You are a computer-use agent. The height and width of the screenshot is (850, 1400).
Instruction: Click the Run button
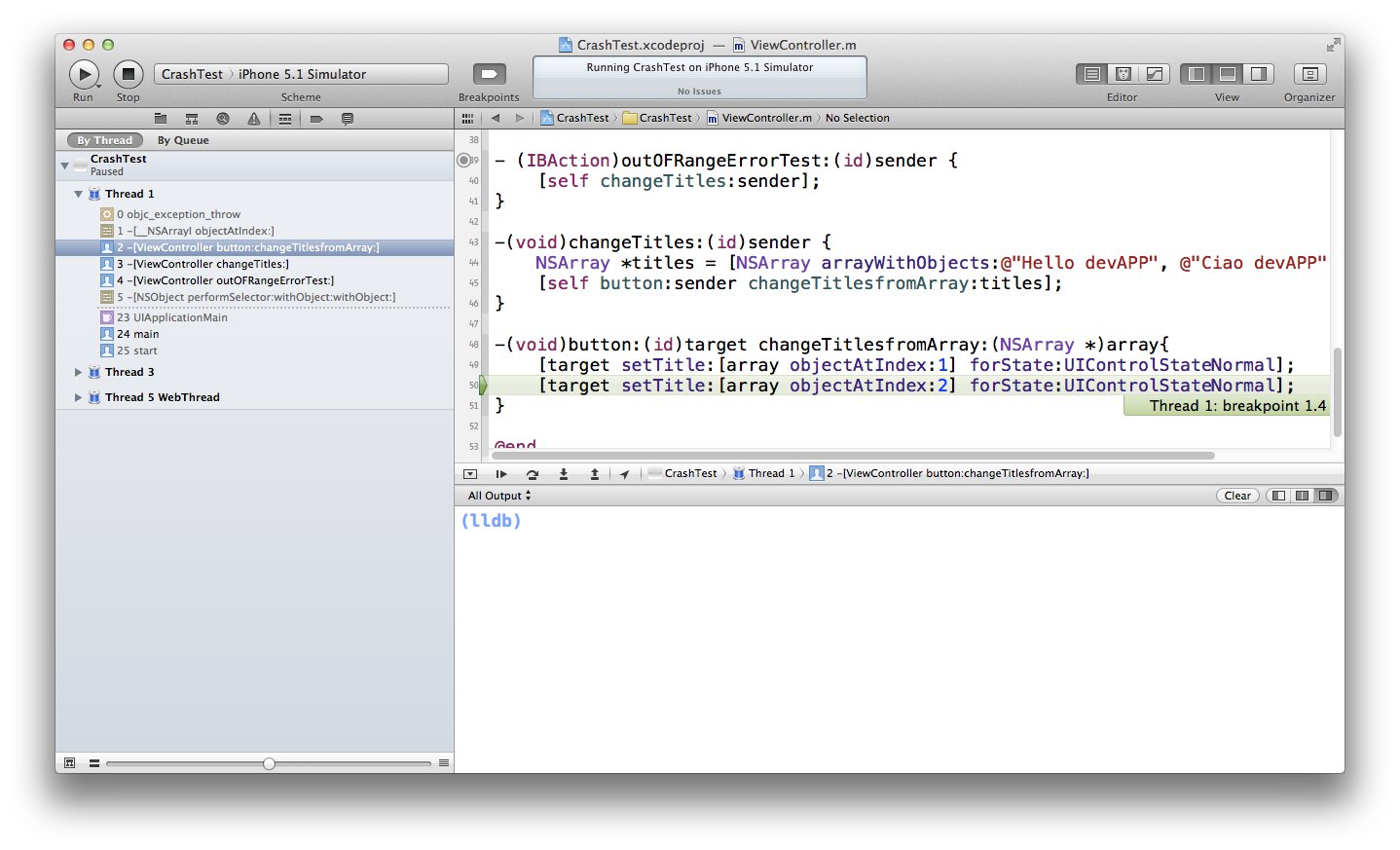(84, 74)
